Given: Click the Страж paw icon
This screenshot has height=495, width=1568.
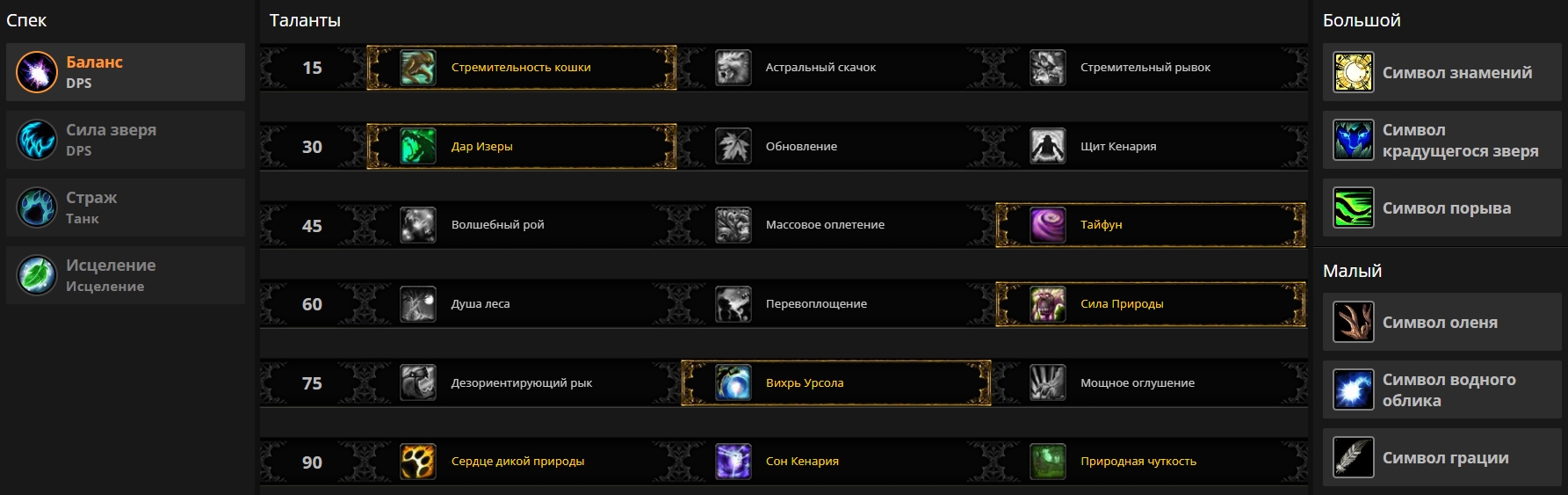Looking at the screenshot, I should 37,207.
